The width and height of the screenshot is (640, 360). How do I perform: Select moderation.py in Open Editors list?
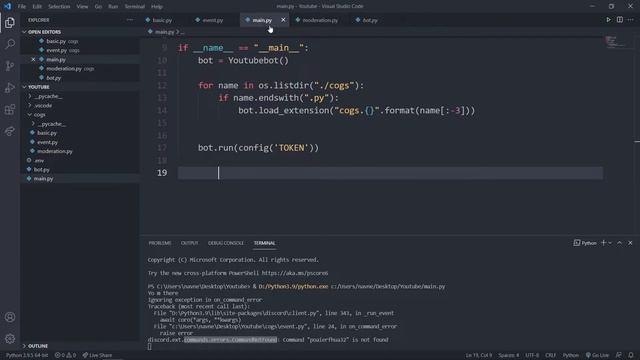tap(64, 69)
